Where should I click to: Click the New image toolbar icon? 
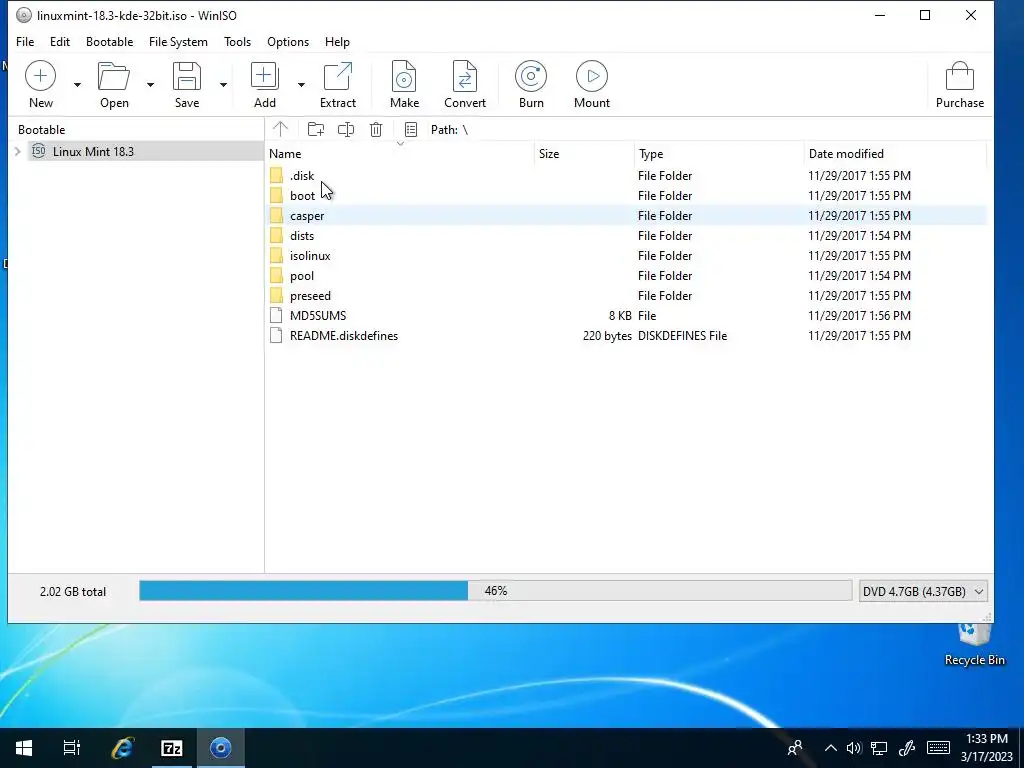[x=40, y=76]
